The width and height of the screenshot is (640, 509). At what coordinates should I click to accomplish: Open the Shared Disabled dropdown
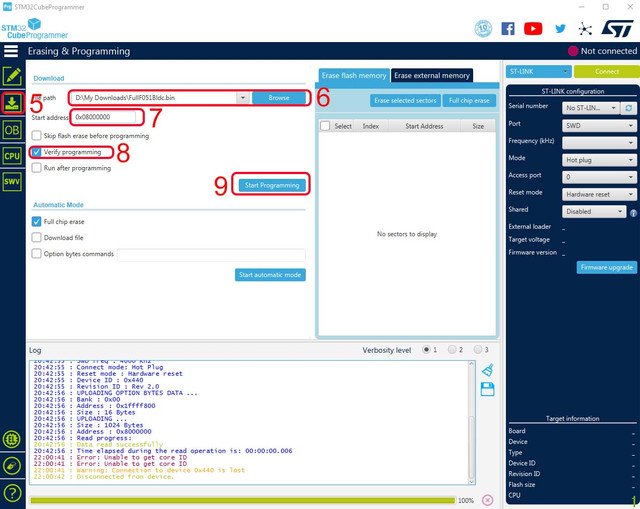pyautogui.click(x=594, y=211)
